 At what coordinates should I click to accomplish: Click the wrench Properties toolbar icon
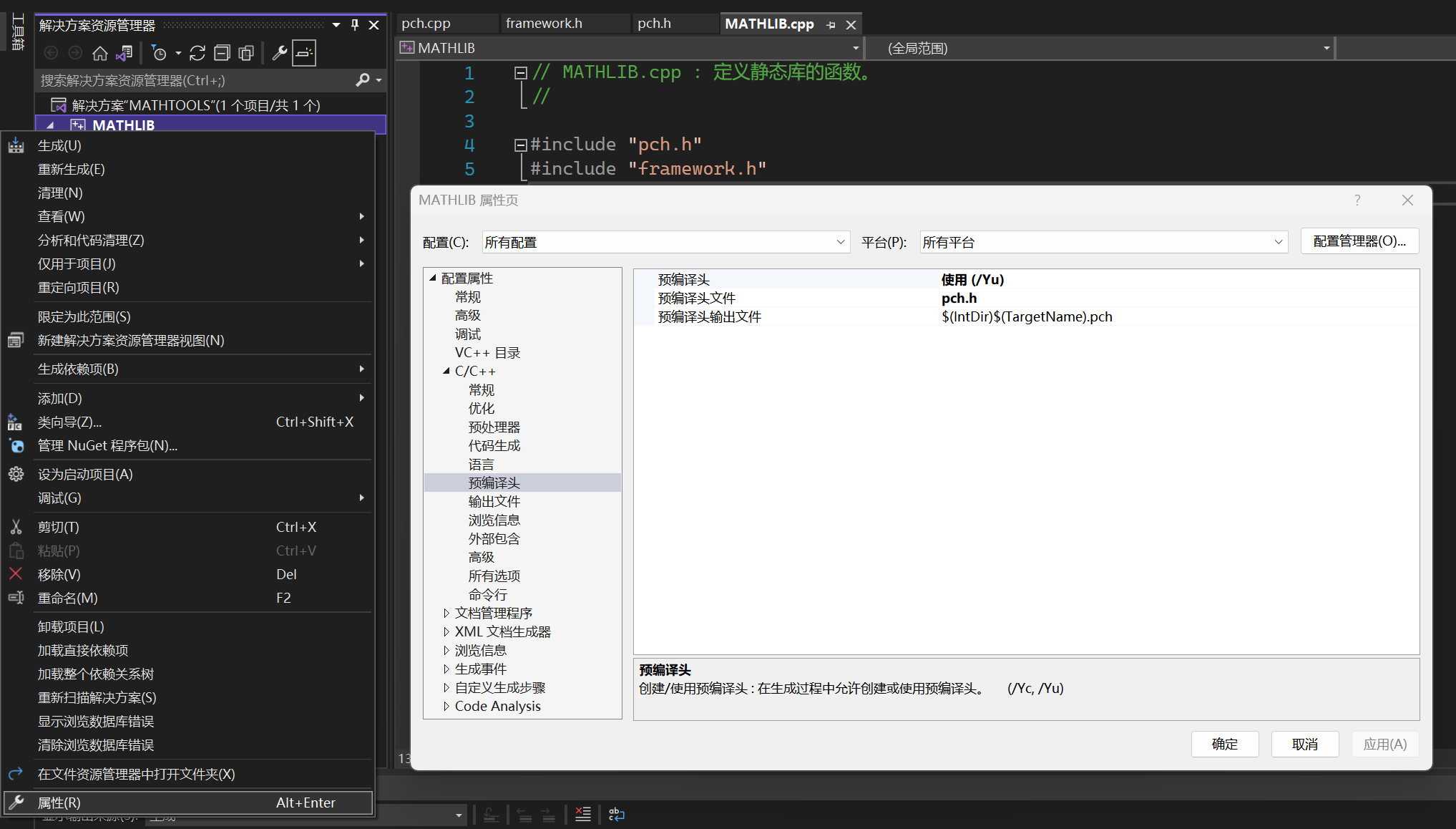[x=280, y=53]
